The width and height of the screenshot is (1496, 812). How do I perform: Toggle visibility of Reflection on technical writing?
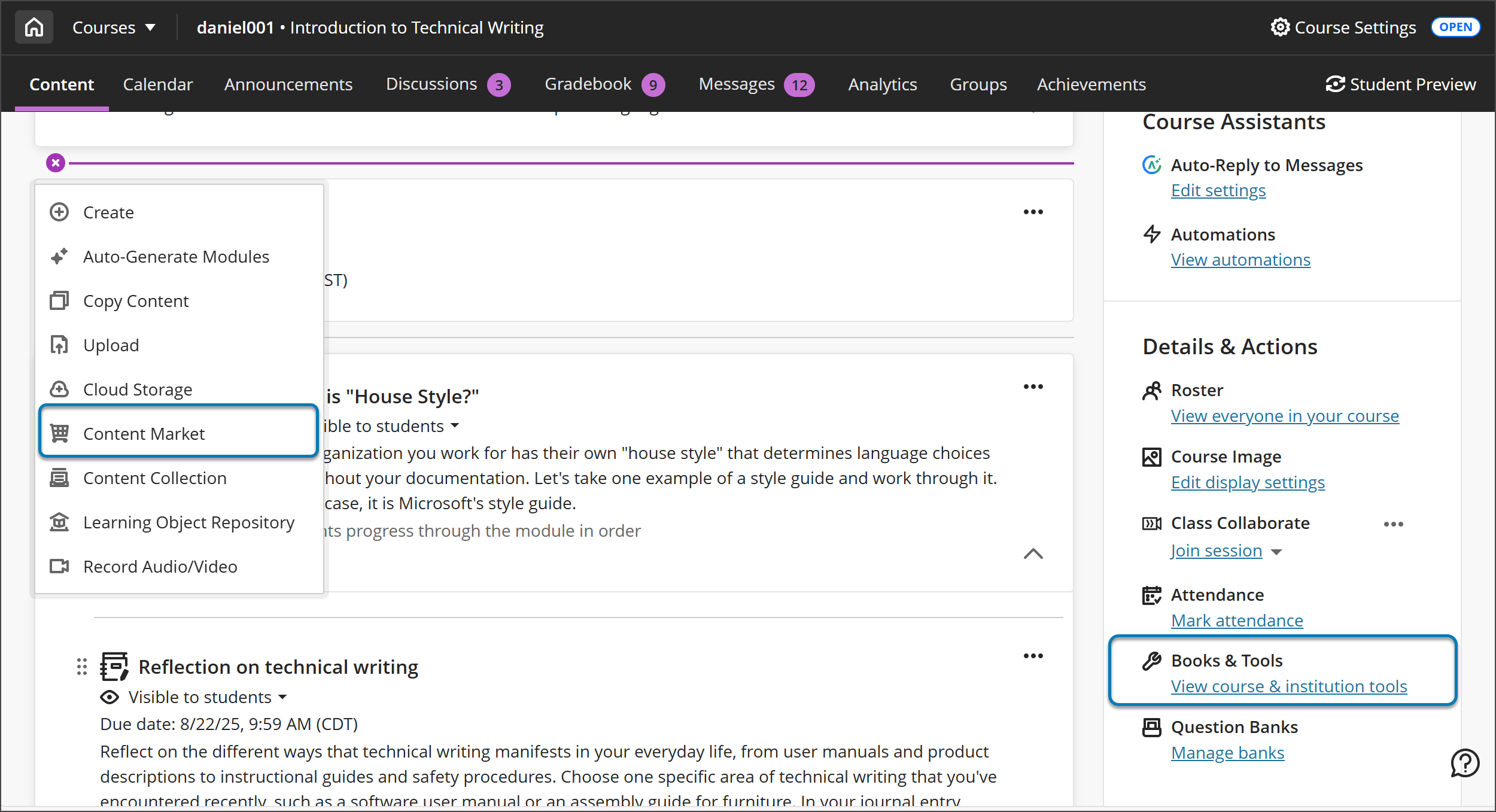pos(194,697)
